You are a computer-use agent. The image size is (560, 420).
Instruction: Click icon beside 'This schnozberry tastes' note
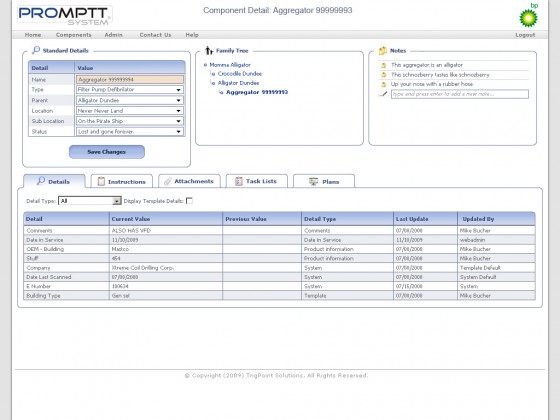[384, 75]
